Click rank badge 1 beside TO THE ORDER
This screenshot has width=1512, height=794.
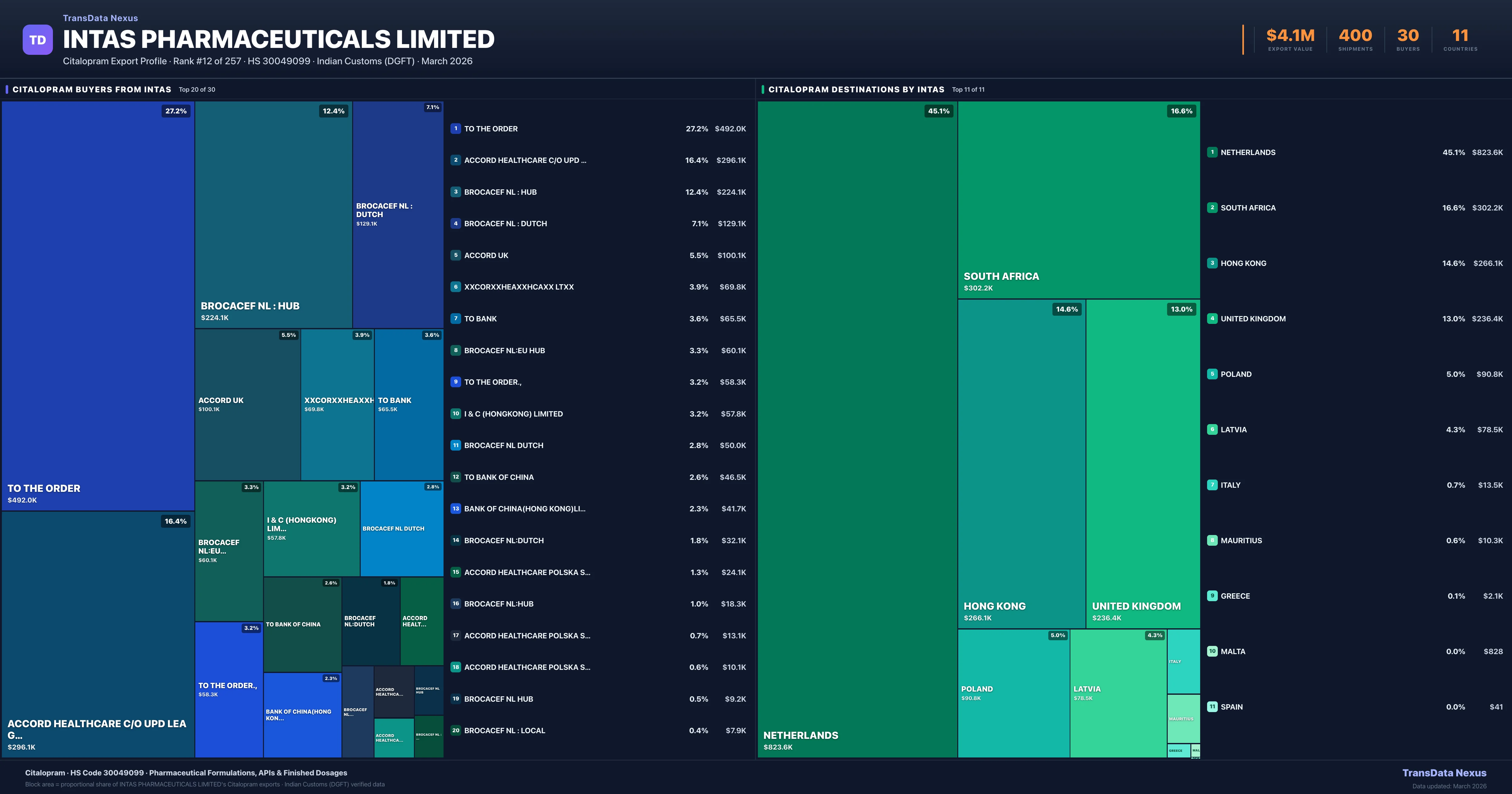[455, 129]
